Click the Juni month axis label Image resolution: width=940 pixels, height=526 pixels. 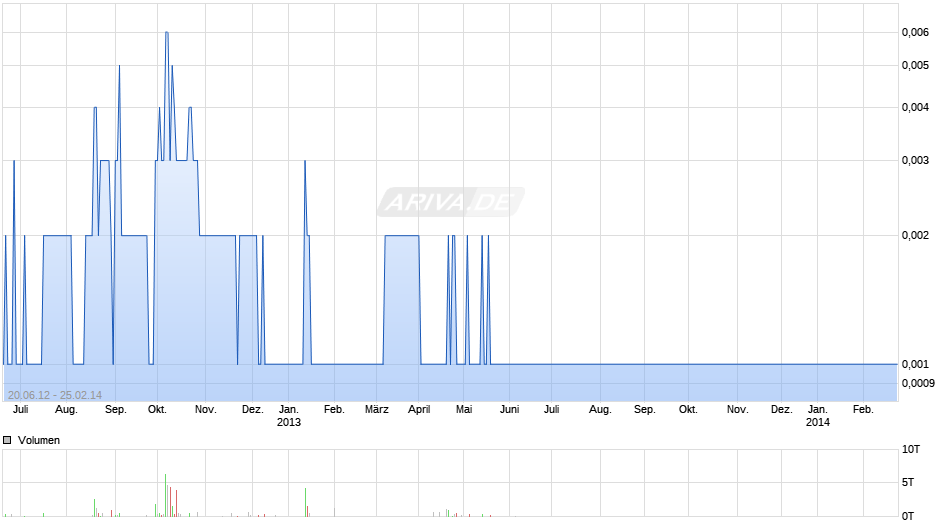(x=510, y=410)
